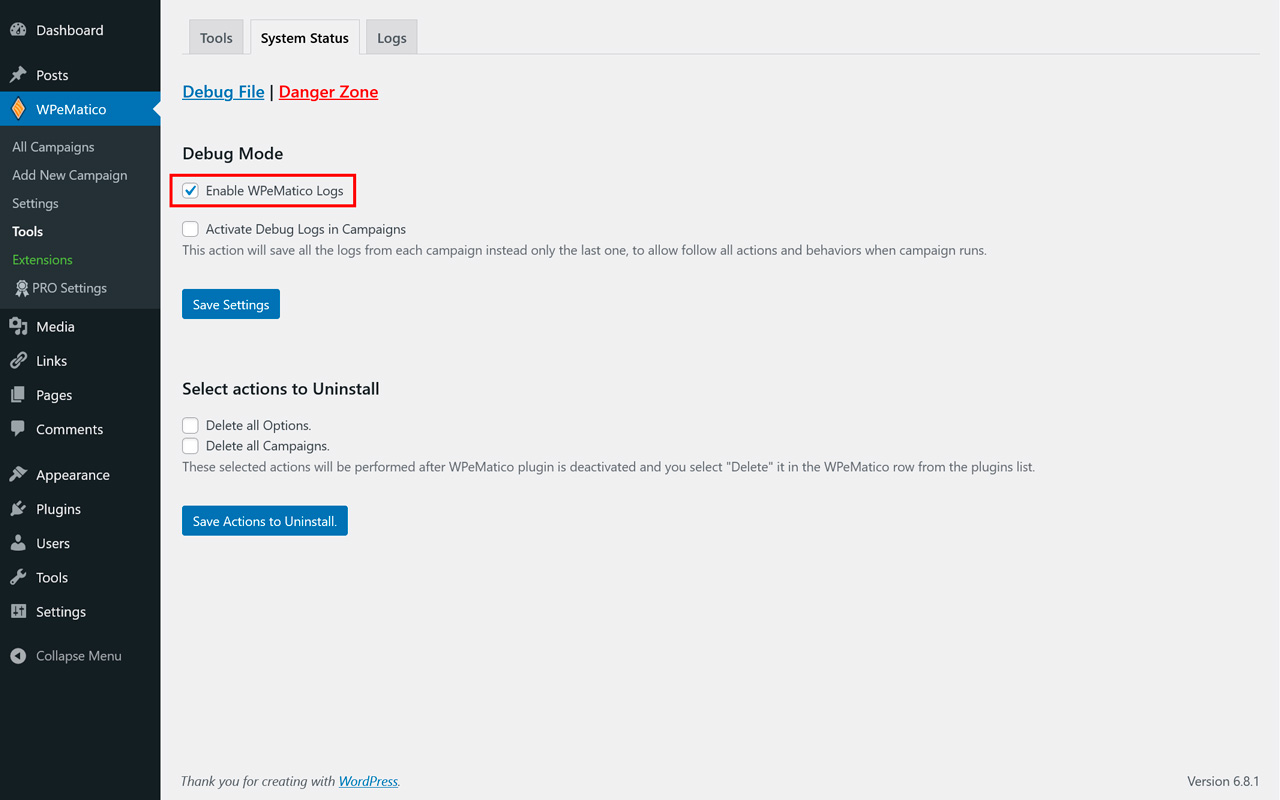Follow the WordPress footer link
Image resolution: width=1280 pixels, height=800 pixels.
click(x=368, y=781)
